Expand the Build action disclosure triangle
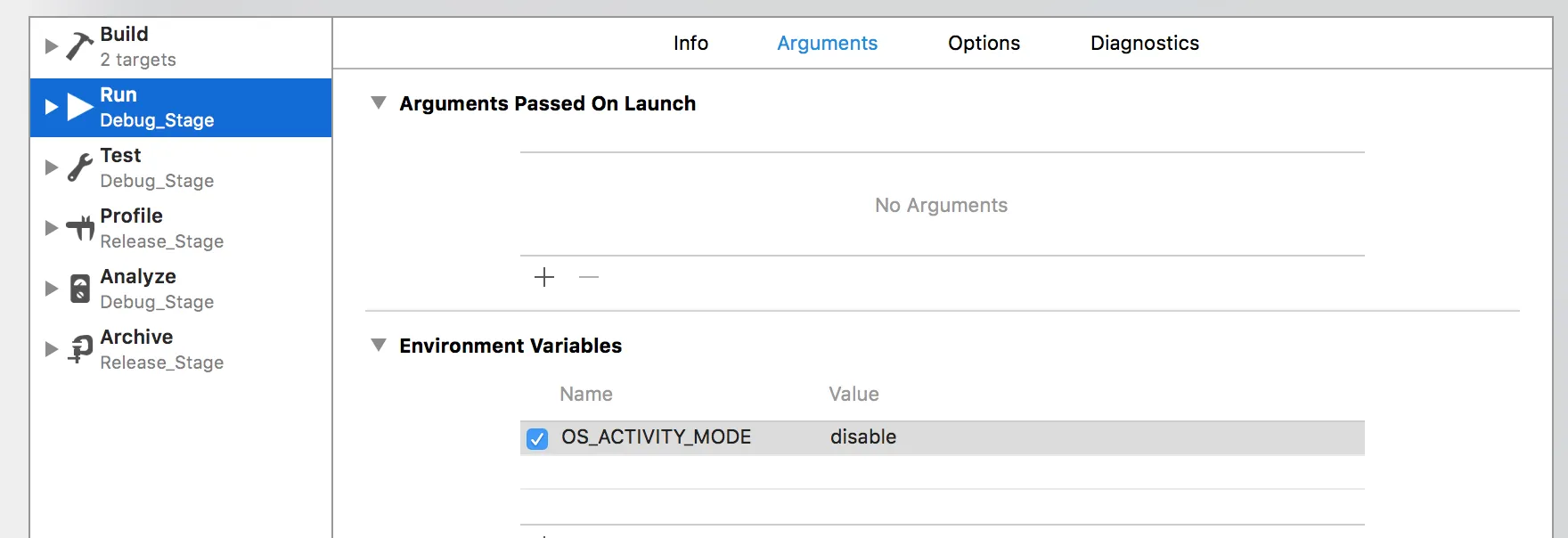Screen dimensions: 1568x538 [x=51, y=46]
